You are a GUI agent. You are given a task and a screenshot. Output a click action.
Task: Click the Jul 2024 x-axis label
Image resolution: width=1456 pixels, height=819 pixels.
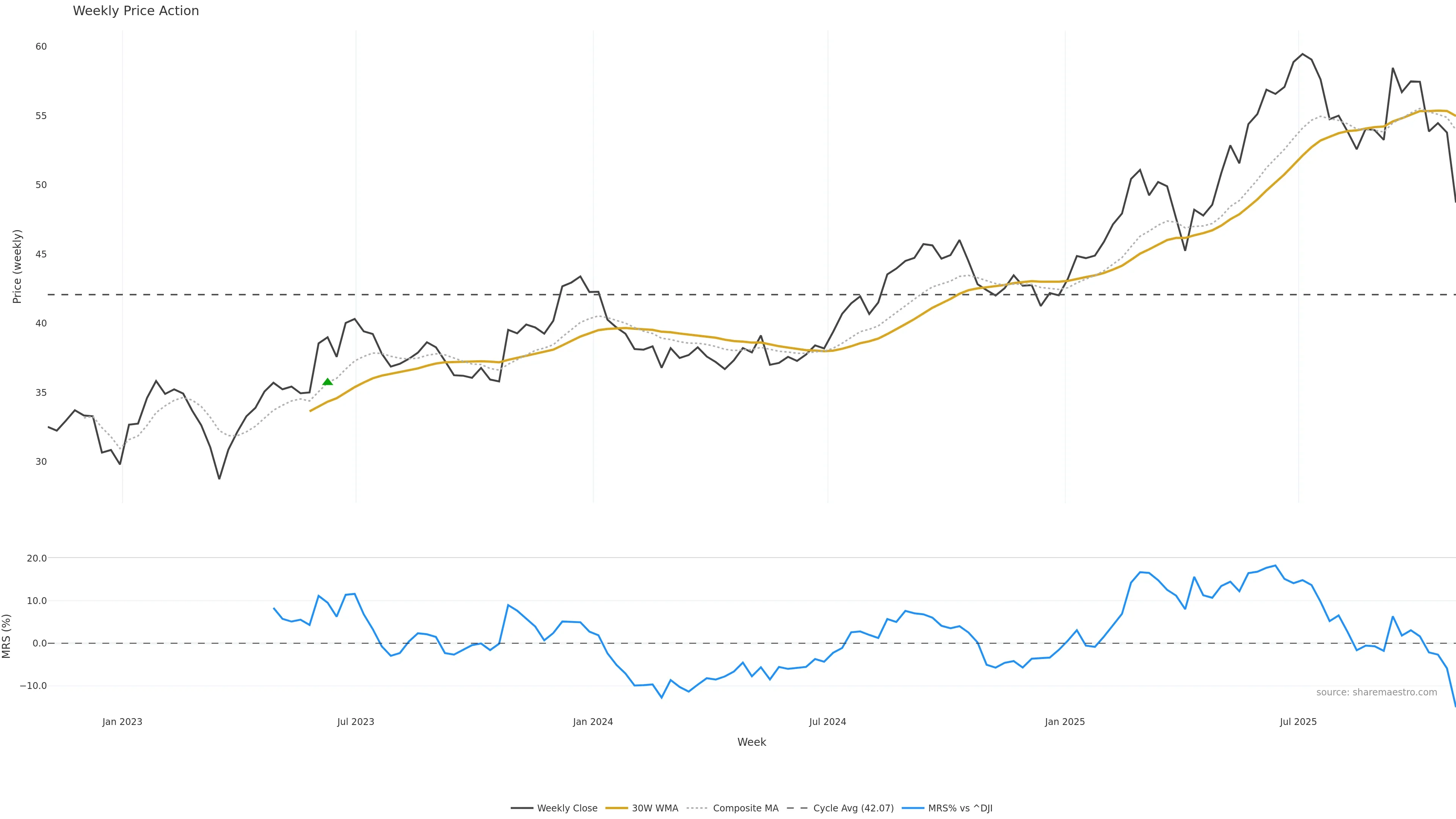point(827,722)
